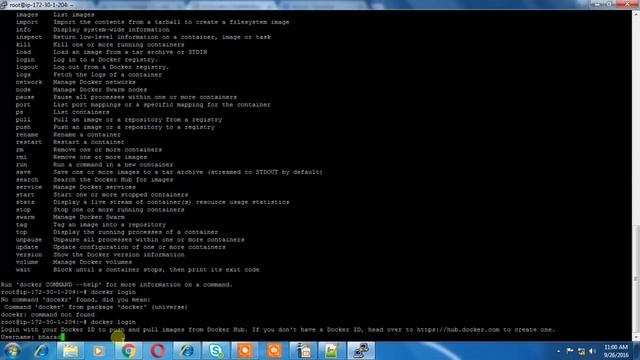Open Windows Explorer folder icon in taskbar
The width and height of the screenshot is (640, 360).
pyautogui.click(x=70, y=351)
